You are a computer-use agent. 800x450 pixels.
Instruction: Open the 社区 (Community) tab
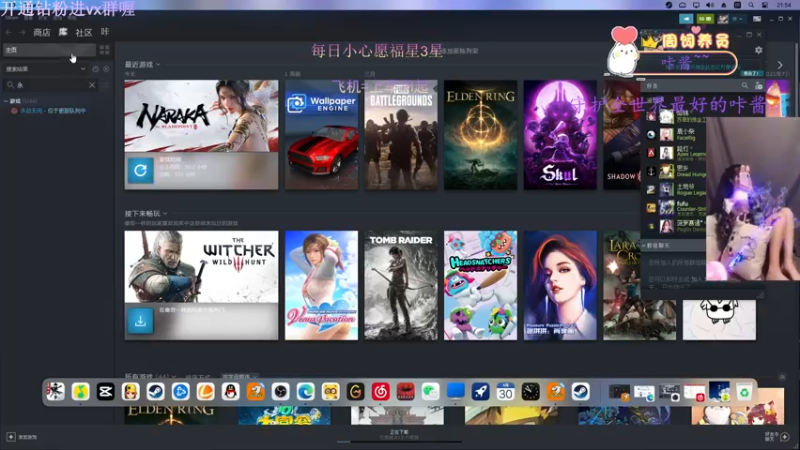pos(84,32)
